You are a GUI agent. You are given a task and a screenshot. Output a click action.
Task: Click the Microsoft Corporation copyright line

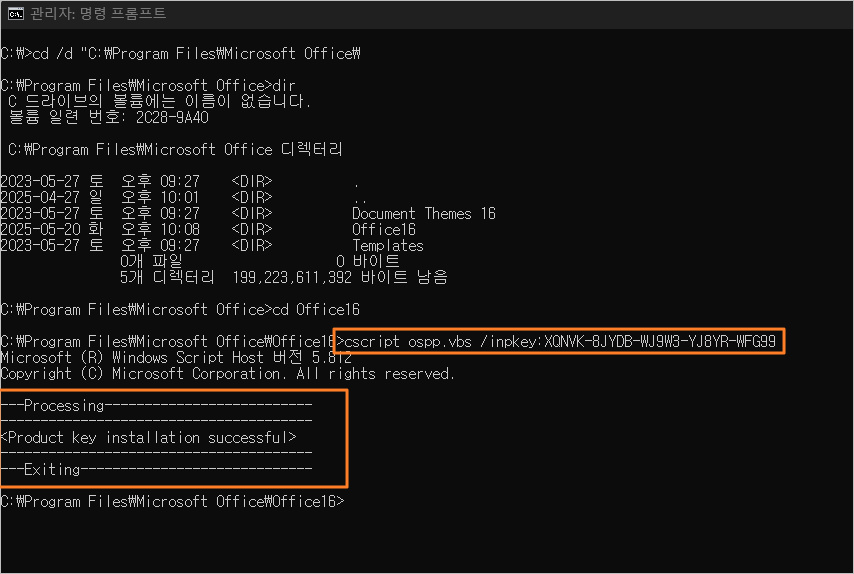pos(227,374)
